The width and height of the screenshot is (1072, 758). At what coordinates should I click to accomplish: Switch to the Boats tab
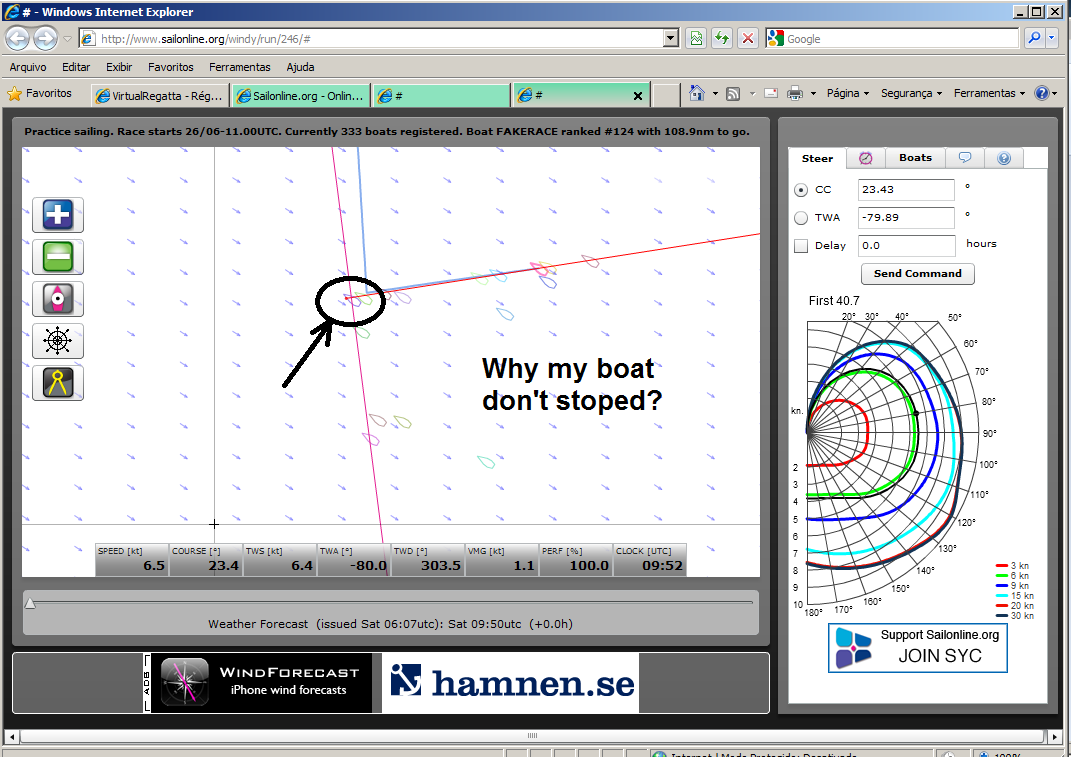click(915, 158)
